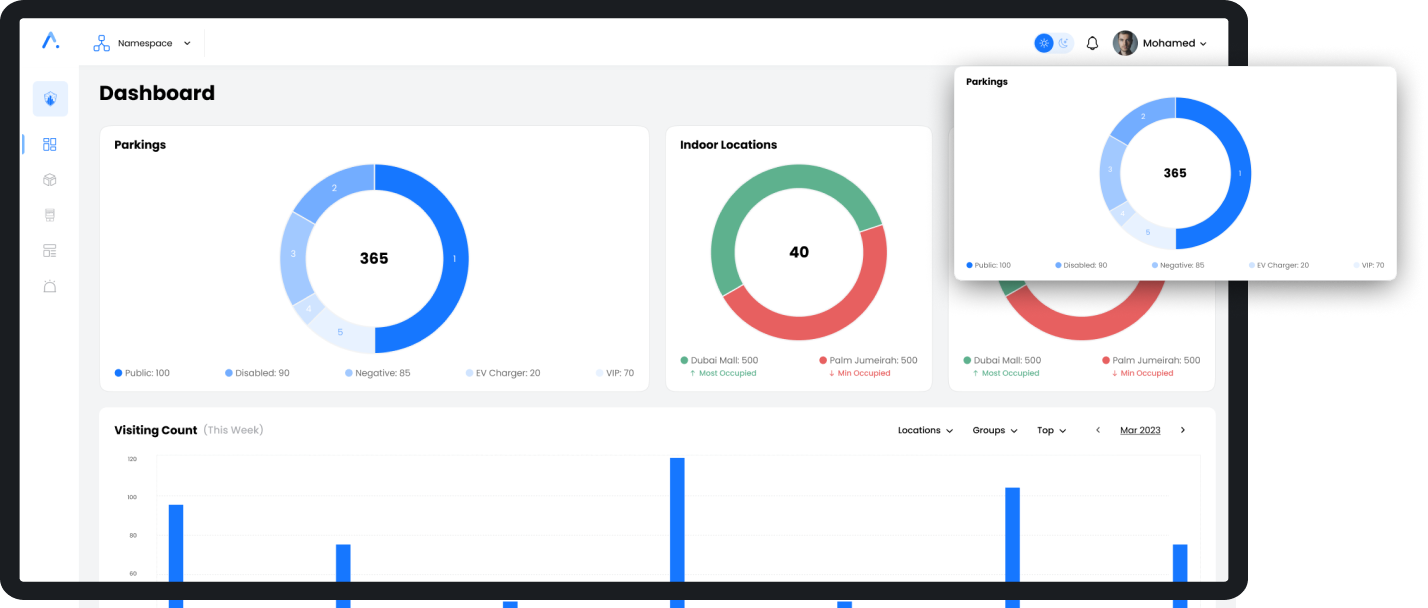Click green dot beside Dubai Mall in Indoor Locations

point(684,360)
